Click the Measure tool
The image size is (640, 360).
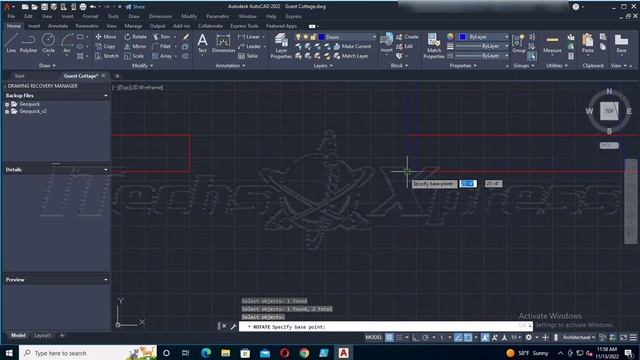(552, 43)
